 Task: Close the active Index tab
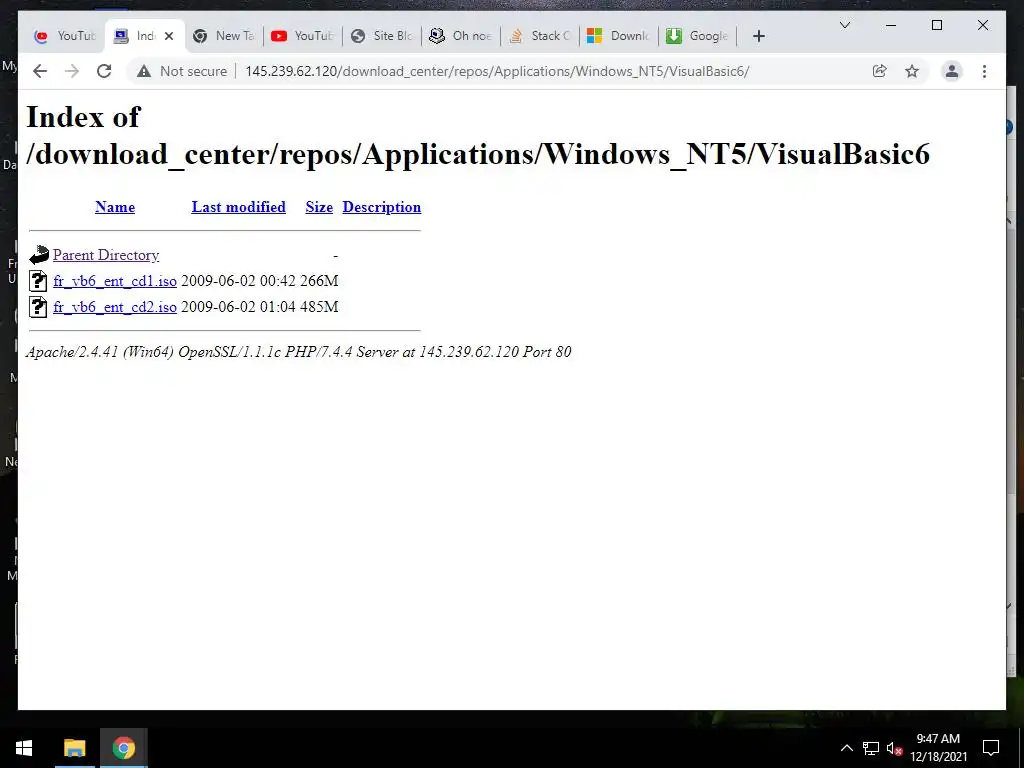(169, 36)
